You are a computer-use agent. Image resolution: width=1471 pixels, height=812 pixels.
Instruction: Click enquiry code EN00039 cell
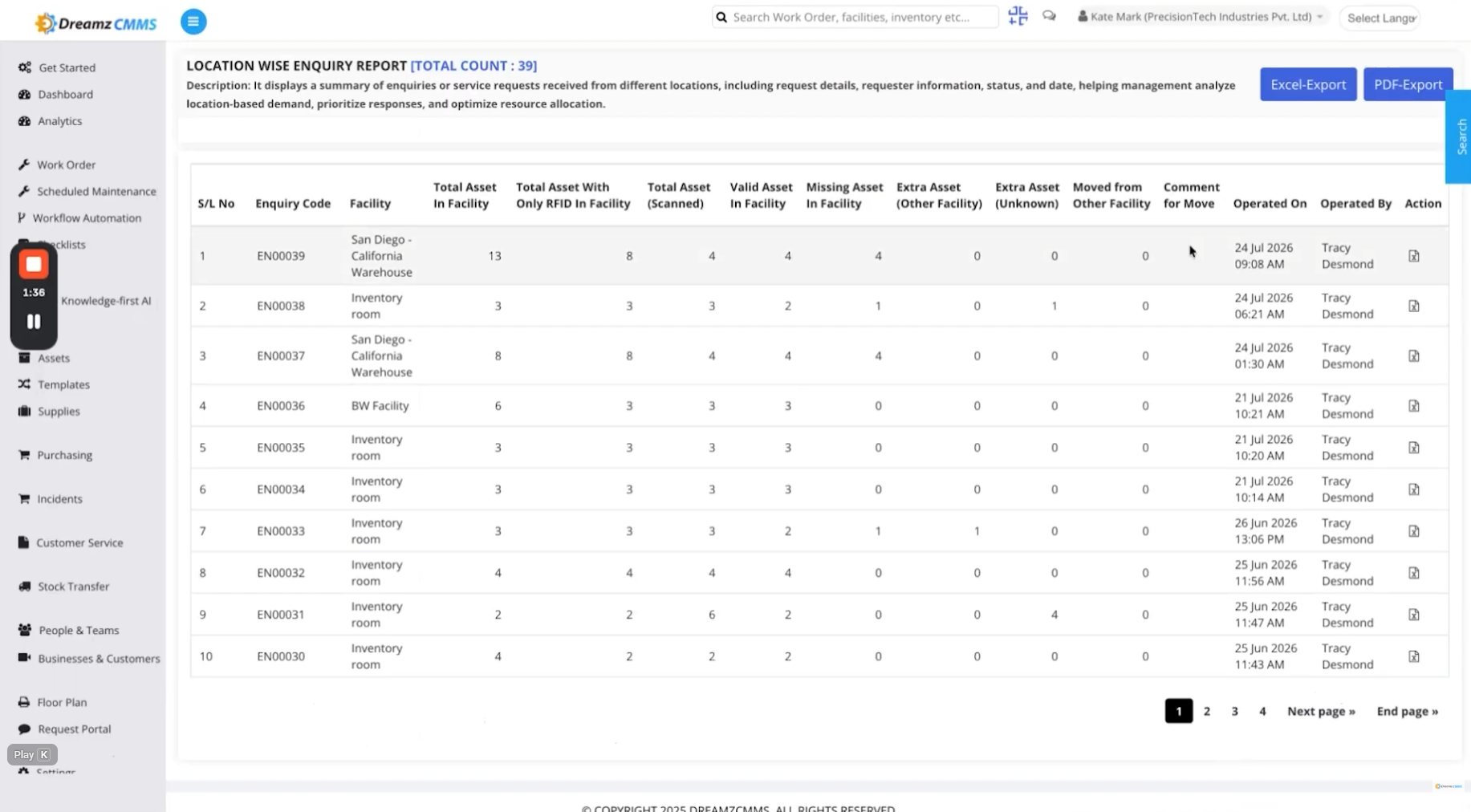(x=281, y=256)
